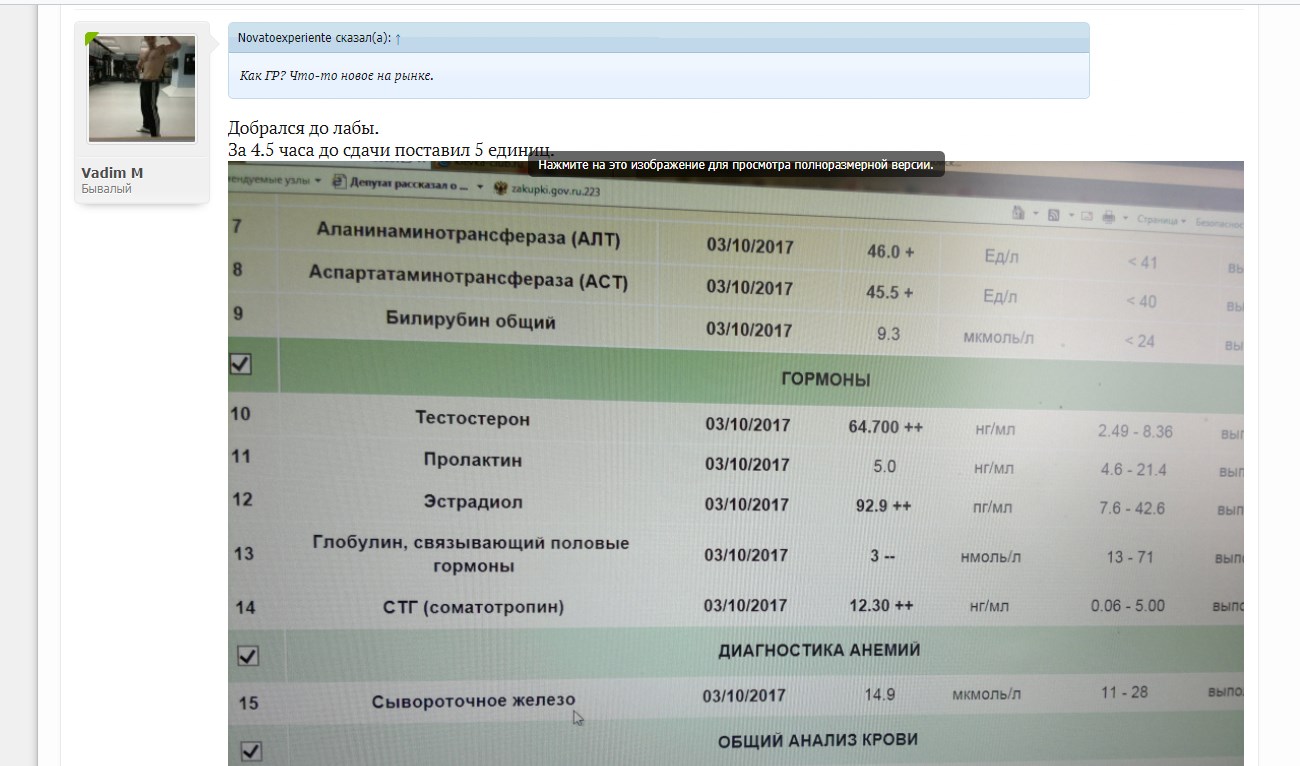This screenshot has width=1300, height=766.
Task: Click the Print icon in the command bar
Action: (1109, 216)
